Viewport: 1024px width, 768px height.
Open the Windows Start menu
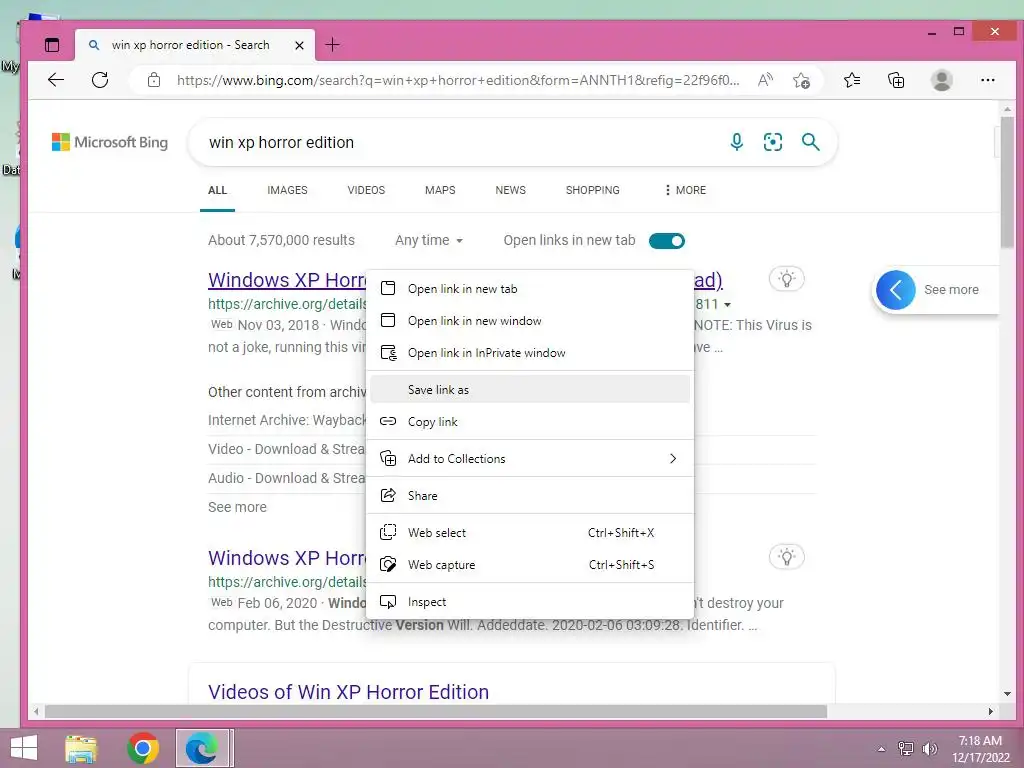pos(24,748)
